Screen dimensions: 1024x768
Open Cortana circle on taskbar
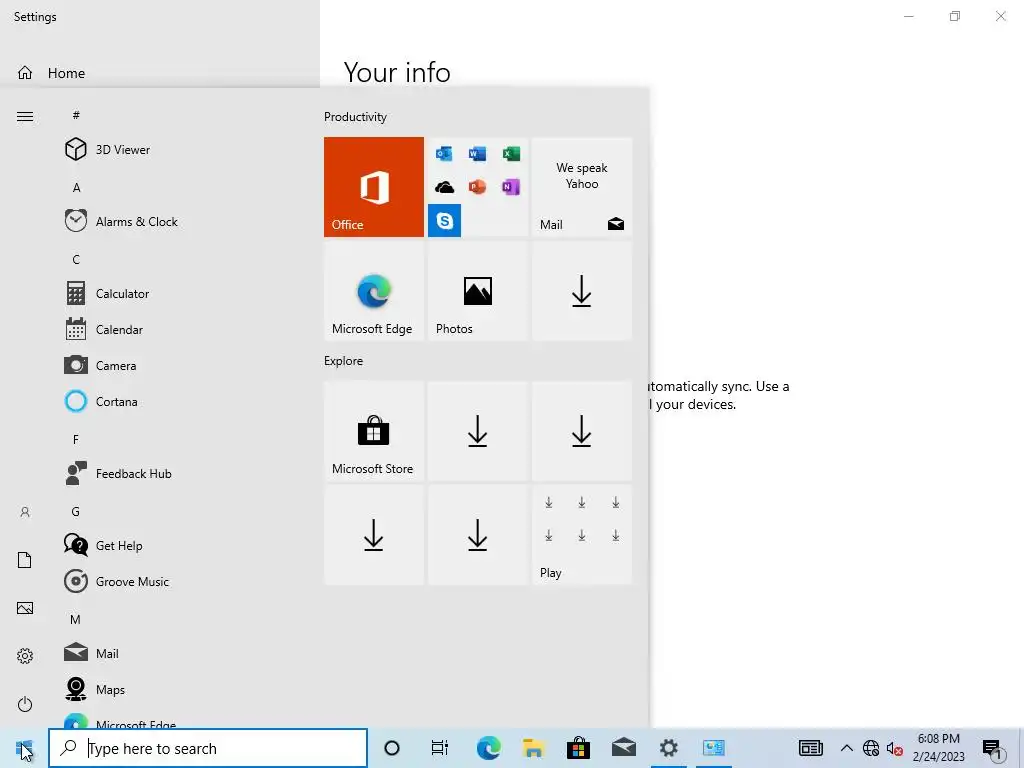pyautogui.click(x=392, y=748)
